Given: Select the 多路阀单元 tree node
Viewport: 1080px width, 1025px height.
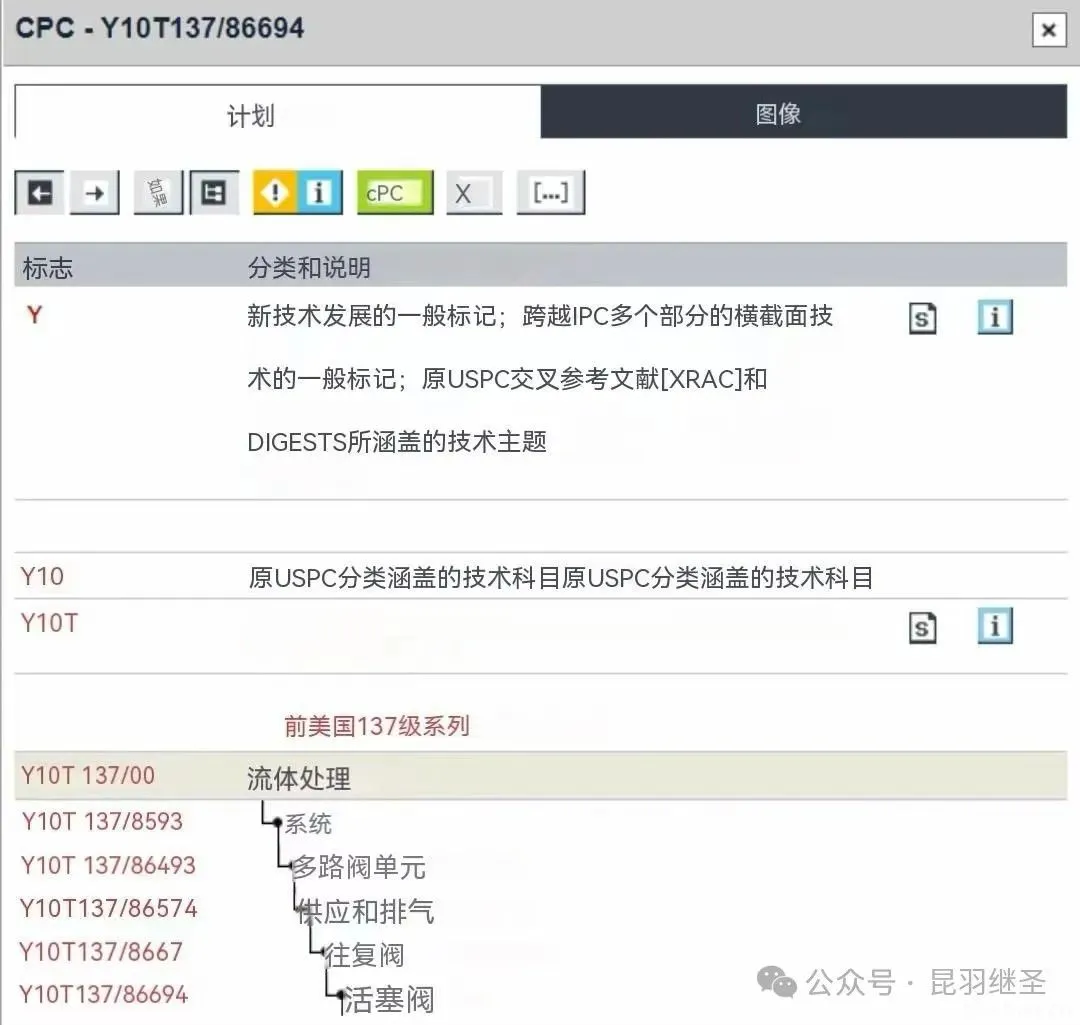Looking at the screenshot, I should pyautogui.click(x=358, y=867).
